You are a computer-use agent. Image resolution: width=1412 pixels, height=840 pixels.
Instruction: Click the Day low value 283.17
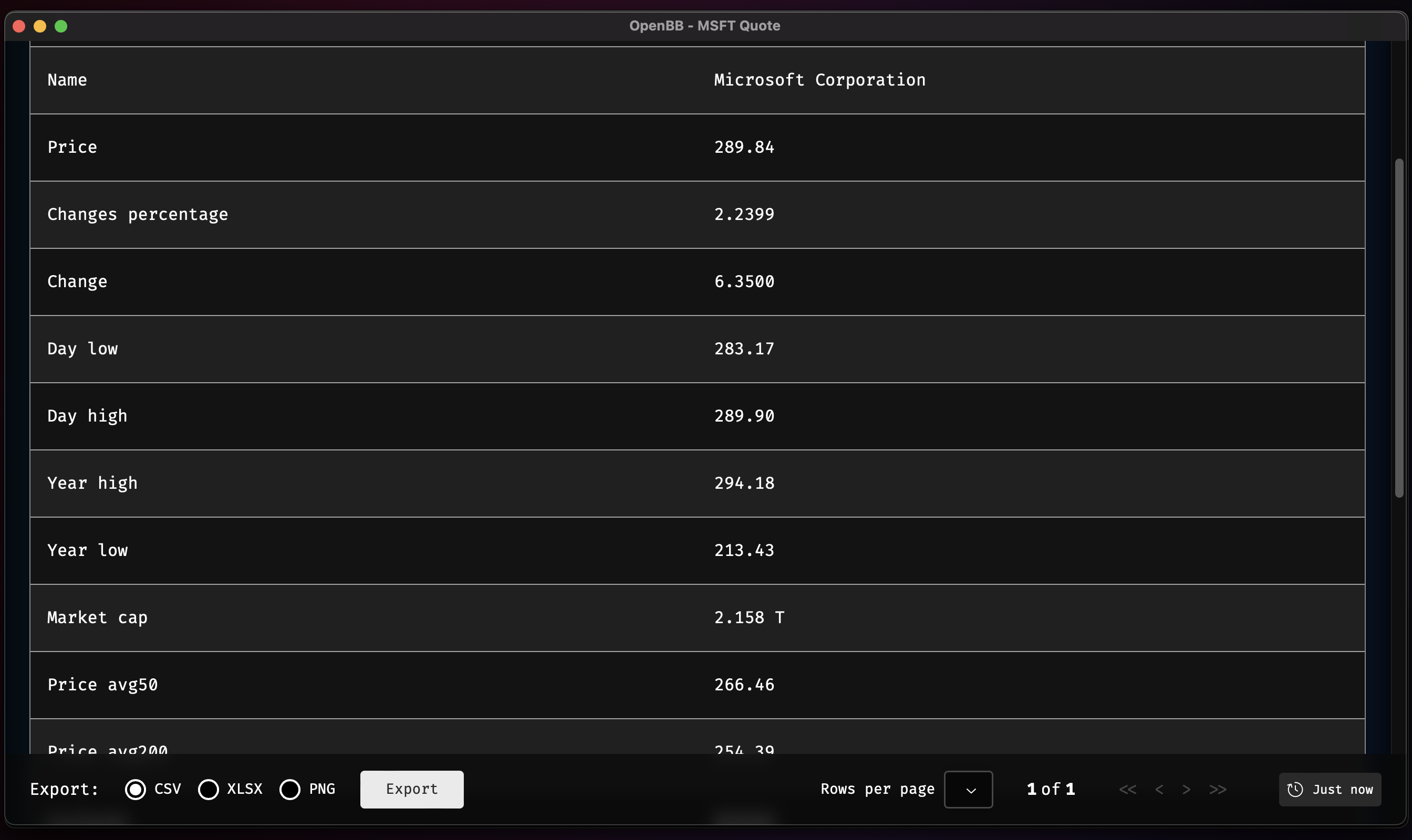coord(744,349)
